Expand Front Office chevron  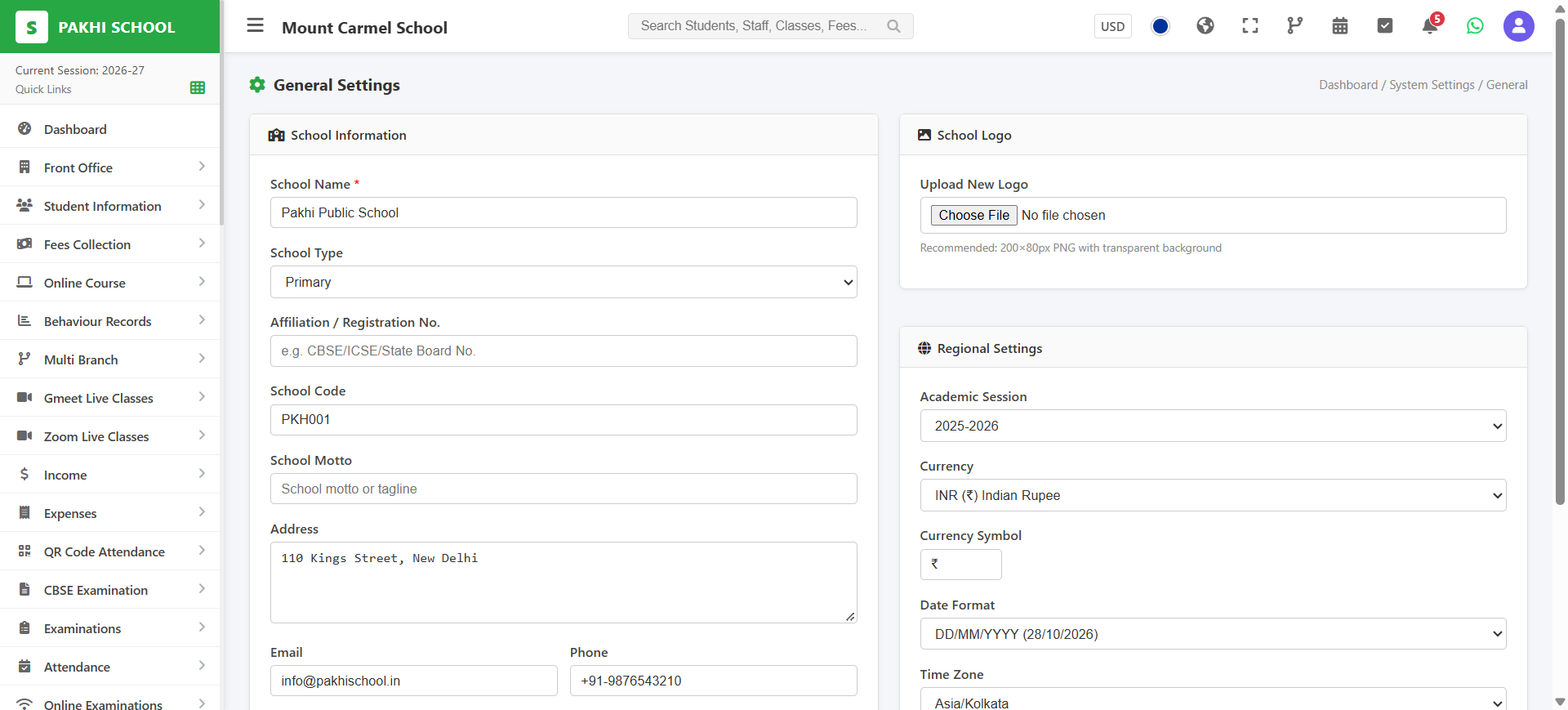pos(202,166)
